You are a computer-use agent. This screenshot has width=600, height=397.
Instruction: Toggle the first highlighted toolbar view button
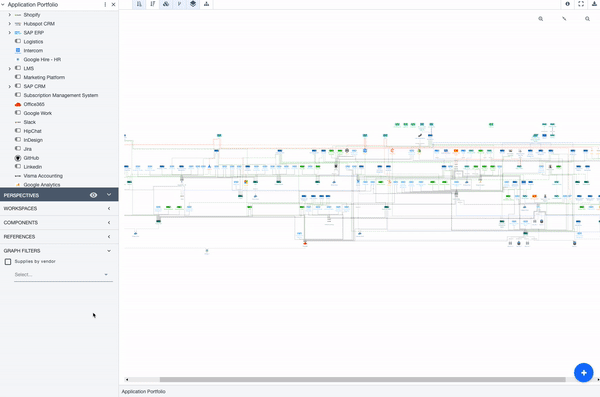coord(139,4)
